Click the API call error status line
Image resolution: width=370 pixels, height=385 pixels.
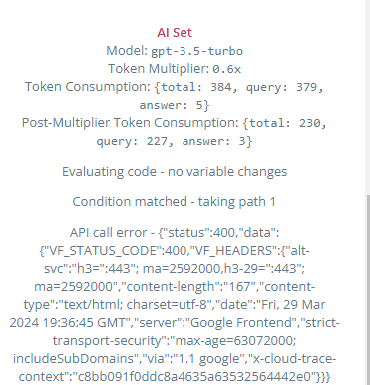tap(174, 232)
